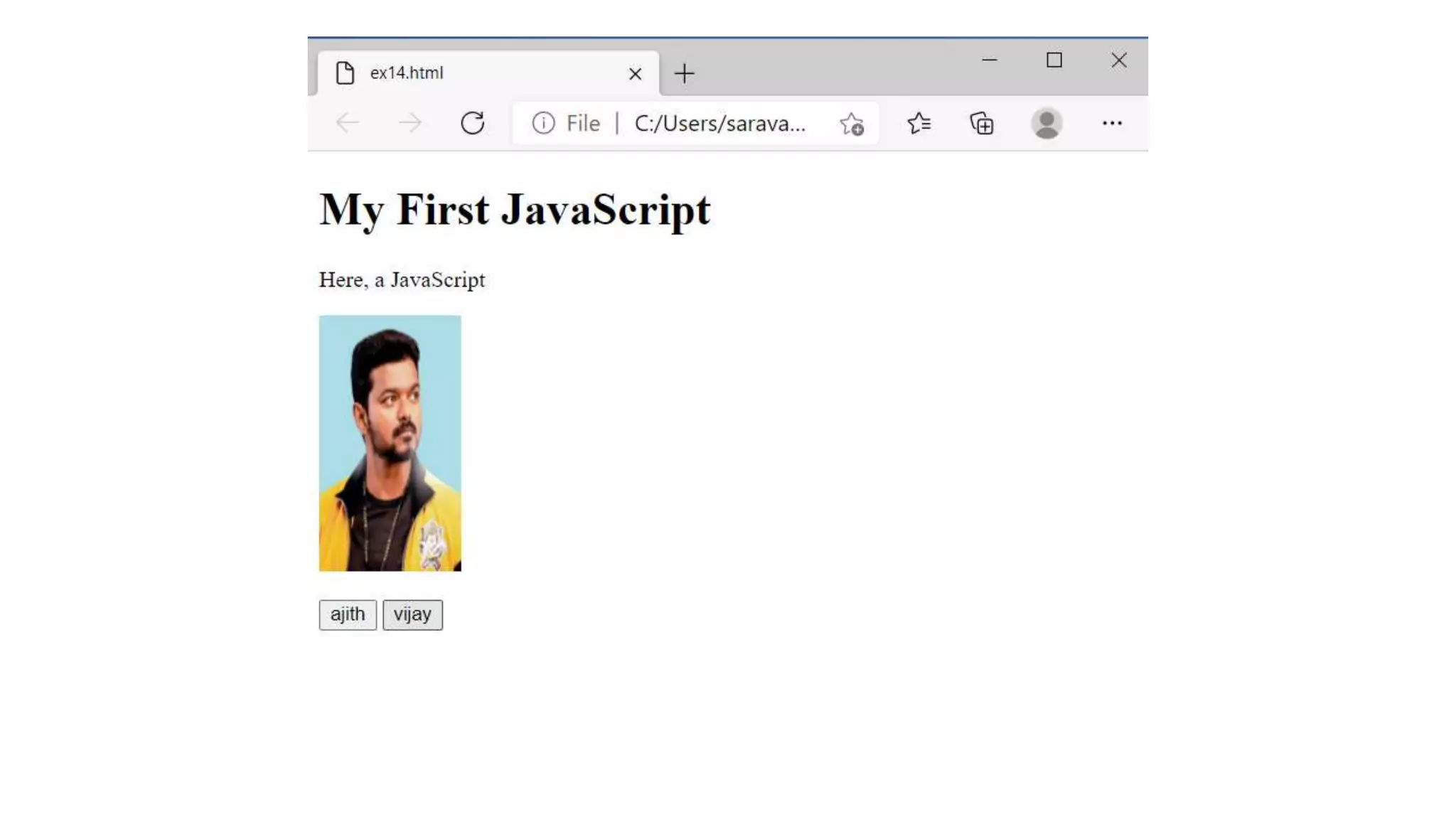The height and width of the screenshot is (819, 1456).
Task: Click the address bar file path
Action: pyautogui.click(x=719, y=123)
